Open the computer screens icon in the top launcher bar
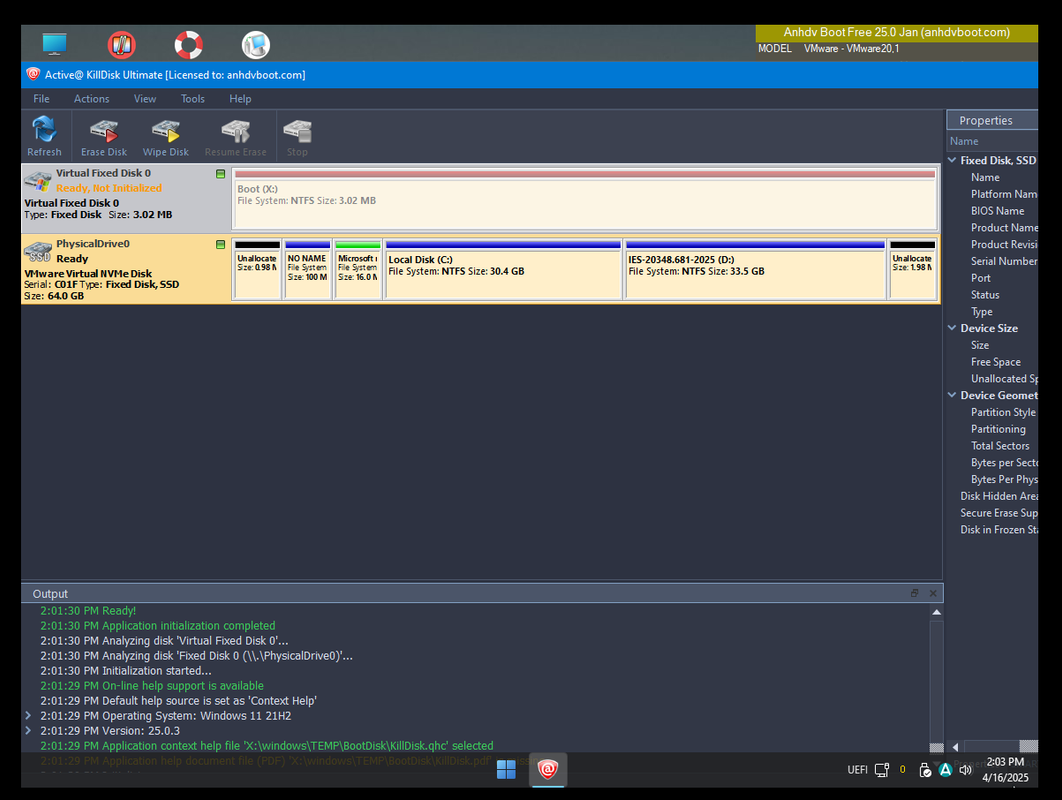 coord(255,45)
